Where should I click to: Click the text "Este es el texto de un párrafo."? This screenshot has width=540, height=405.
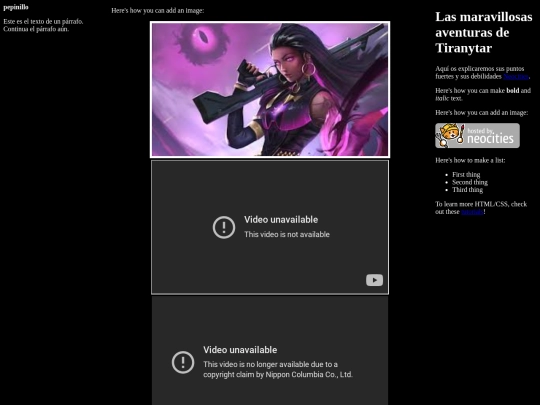click(x=43, y=21)
